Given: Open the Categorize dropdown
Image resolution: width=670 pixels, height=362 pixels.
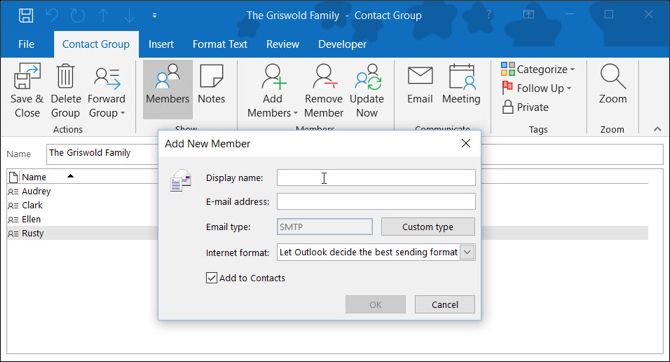Looking at the screenshot, I should pos(538,69).
